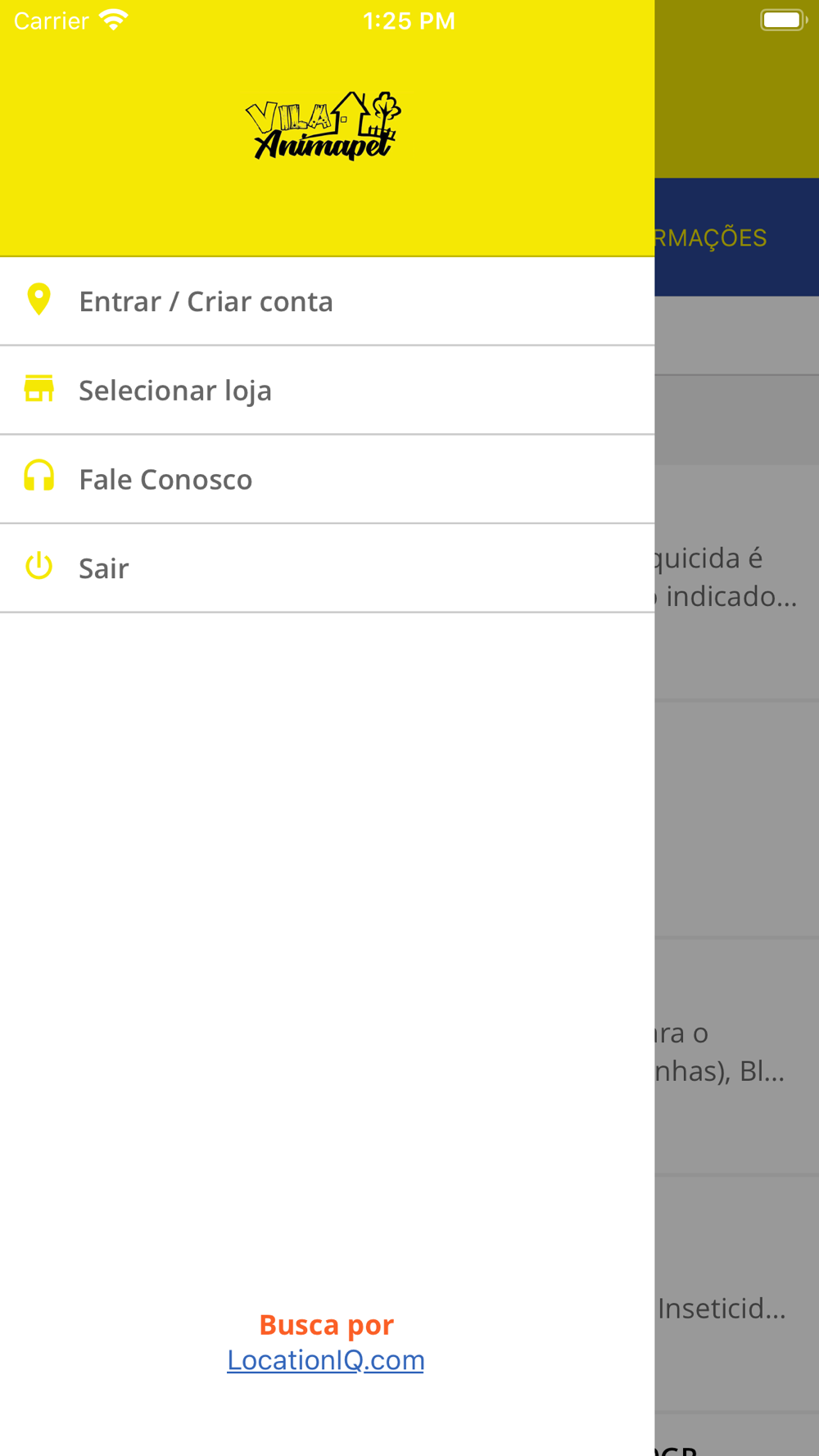Tap the Vila Animapet logo
Screen dimensions: 819x1456
click(x=324, y=126)
